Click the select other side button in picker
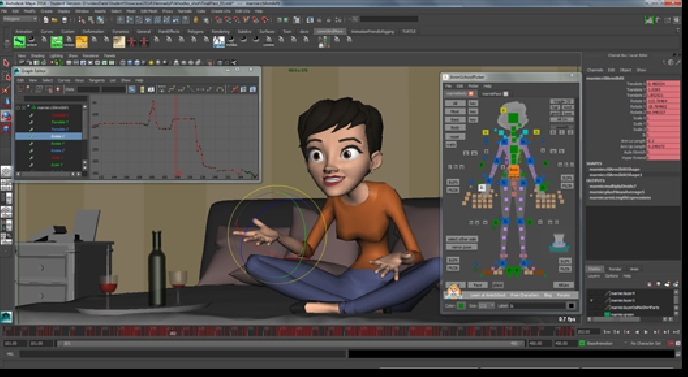The image size is (688, 377). tap(462, 239)
